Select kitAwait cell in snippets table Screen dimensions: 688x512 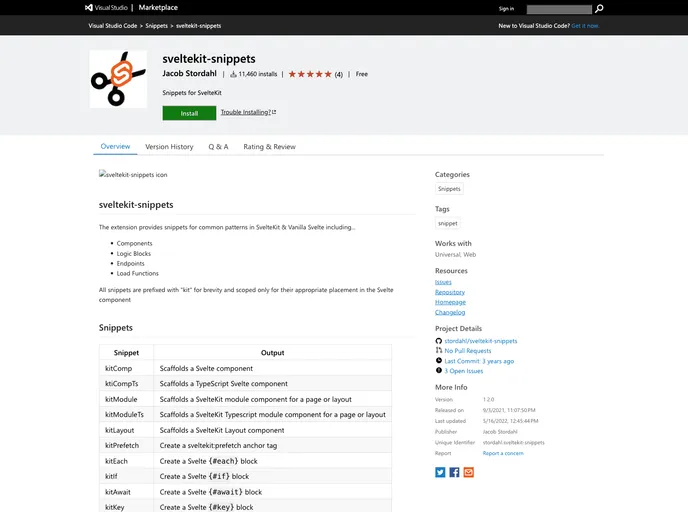click(x=126, y=492)
